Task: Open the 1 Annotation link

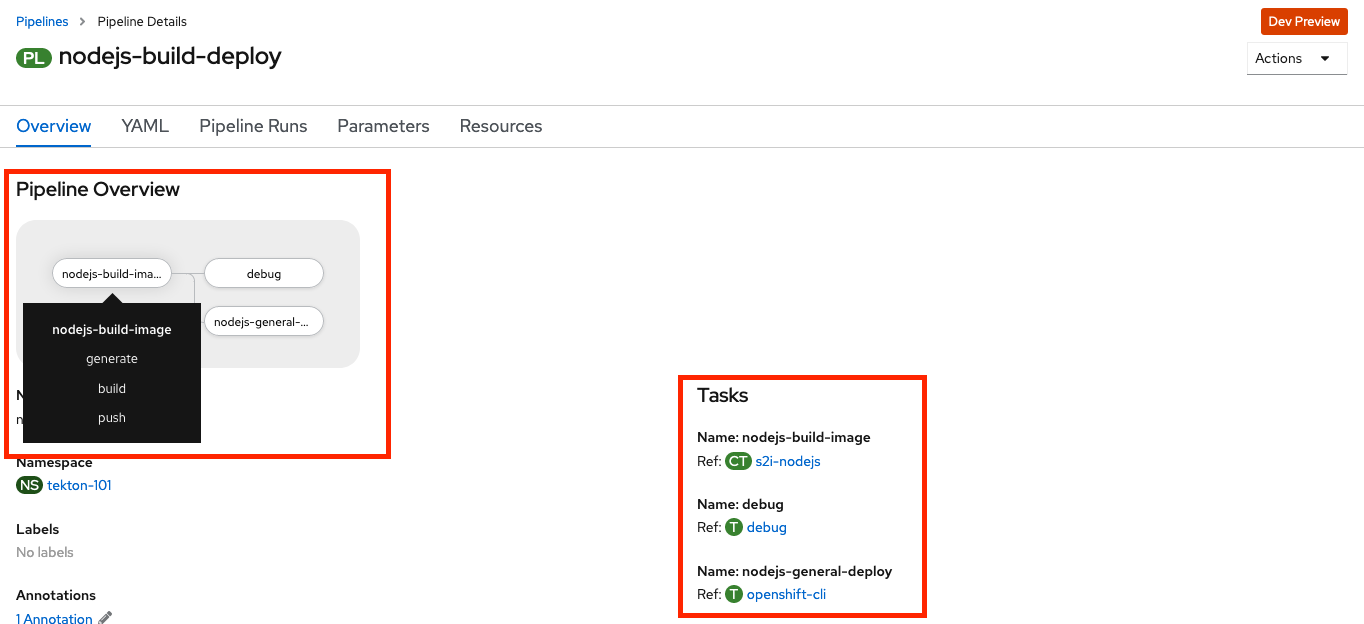Action: 54,618
